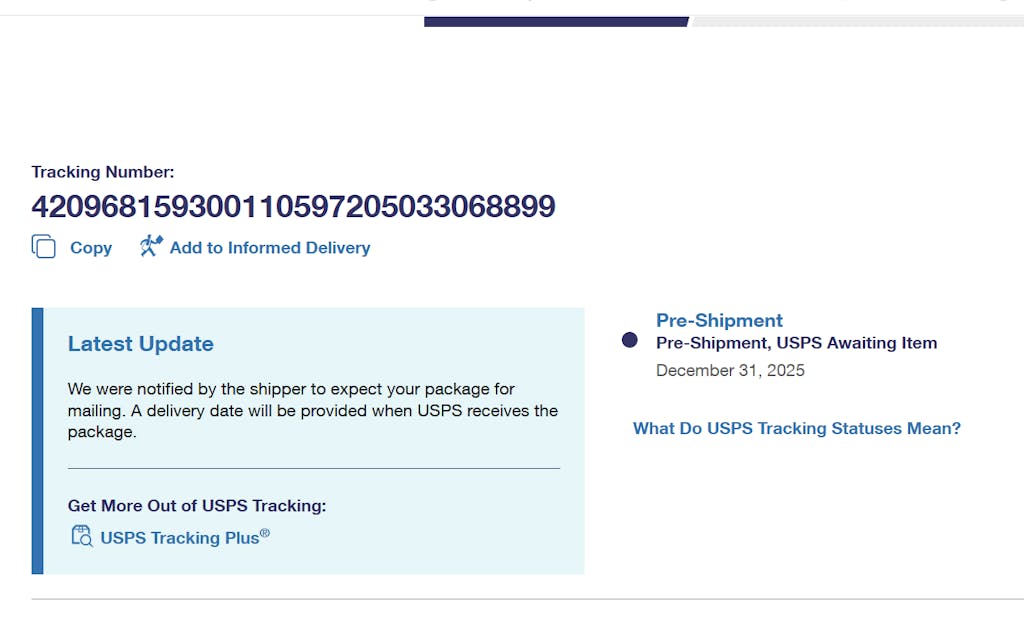
Task: Click the Tracking Number label
Action: tap(103, 172)
